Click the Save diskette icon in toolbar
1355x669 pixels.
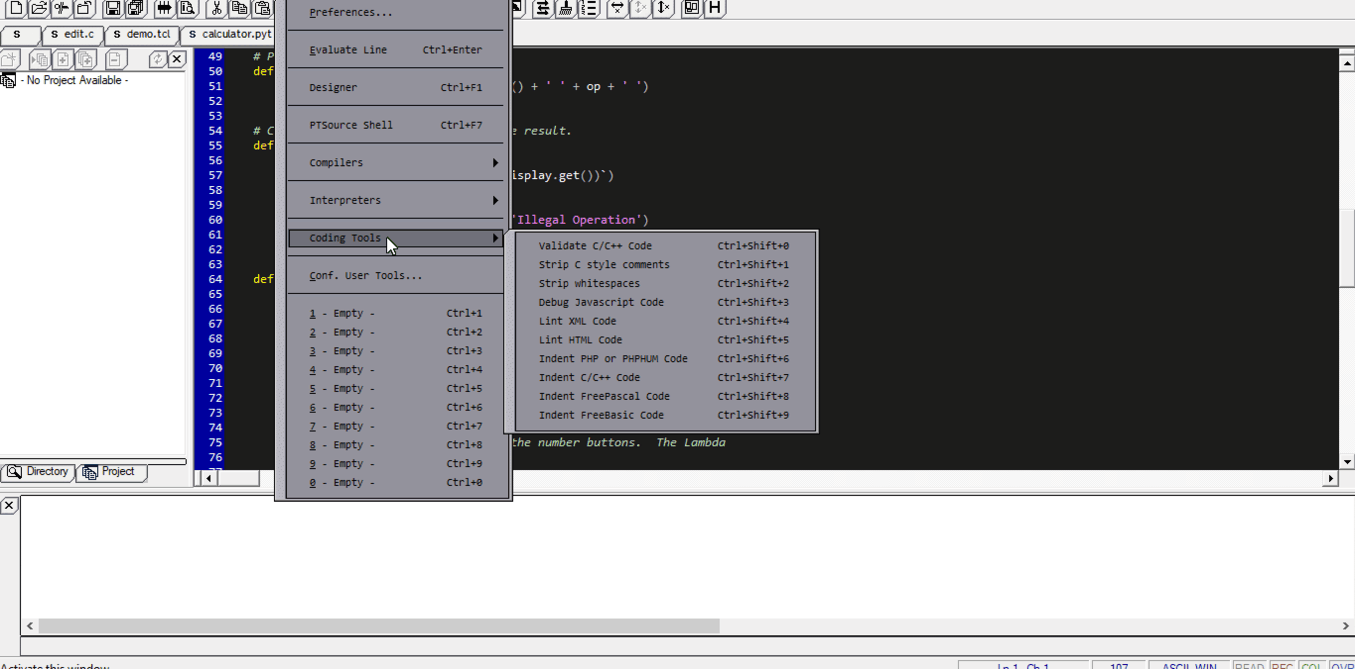[112, 9]
